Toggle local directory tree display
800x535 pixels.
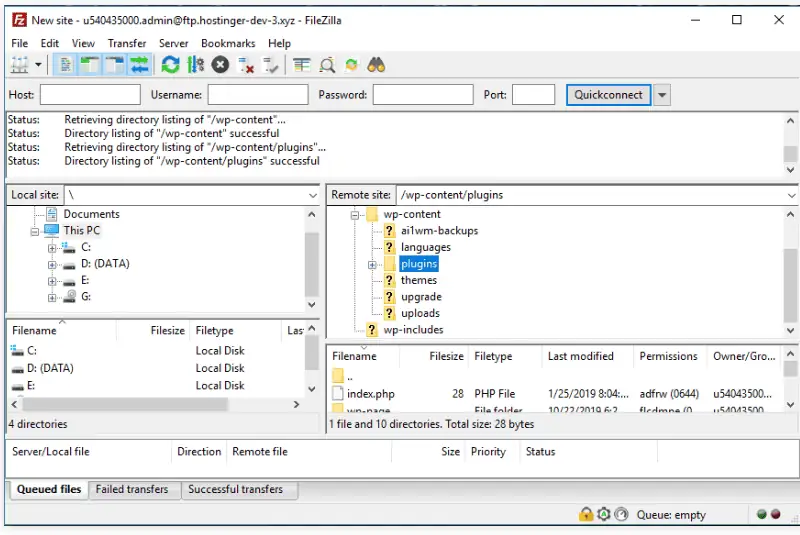90,65
